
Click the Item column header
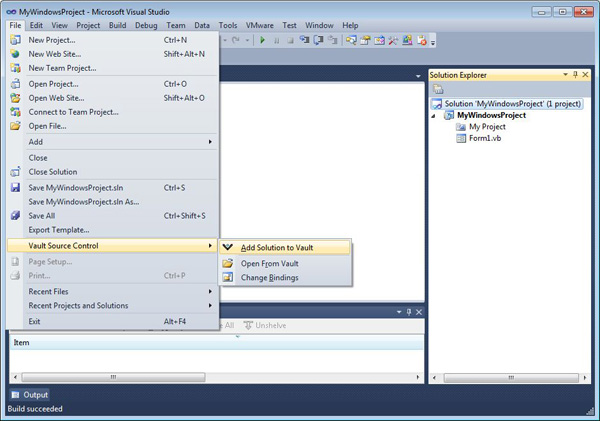tap(20, 343)
